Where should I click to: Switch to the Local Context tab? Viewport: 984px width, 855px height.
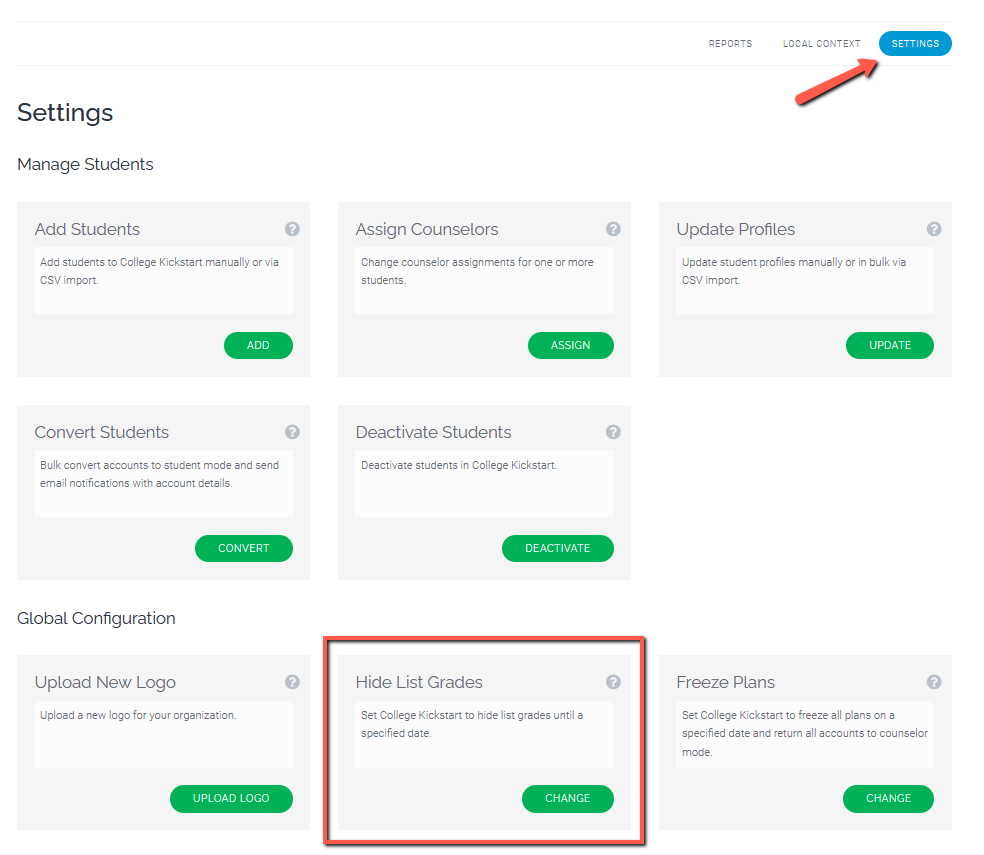point(821,43)
